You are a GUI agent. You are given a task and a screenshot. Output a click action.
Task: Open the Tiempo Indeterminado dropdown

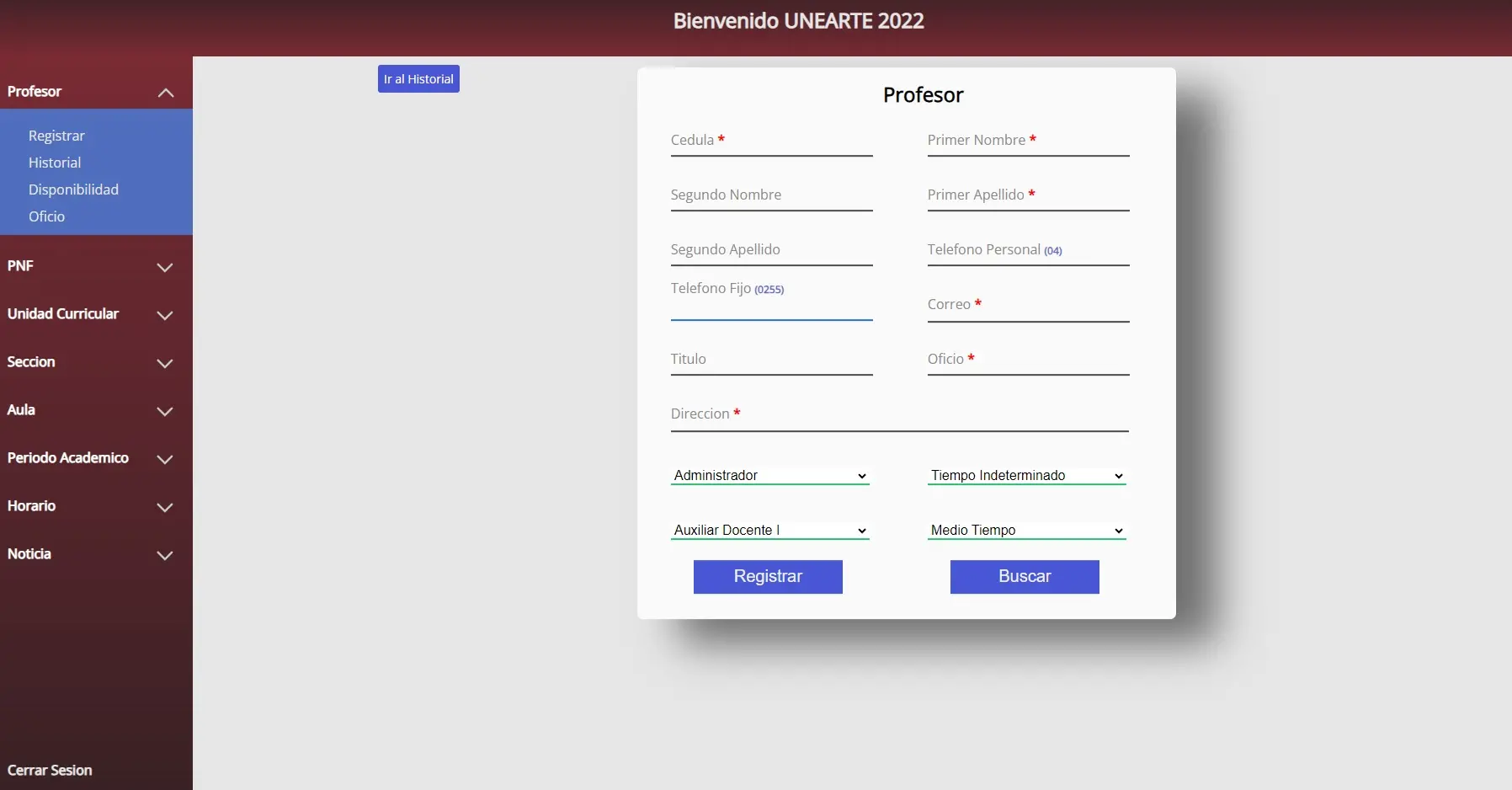(1027, 476)
